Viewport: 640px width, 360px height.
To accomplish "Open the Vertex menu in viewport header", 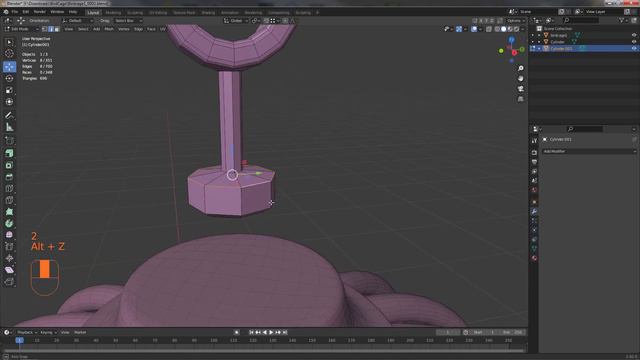I will point(123,29).
